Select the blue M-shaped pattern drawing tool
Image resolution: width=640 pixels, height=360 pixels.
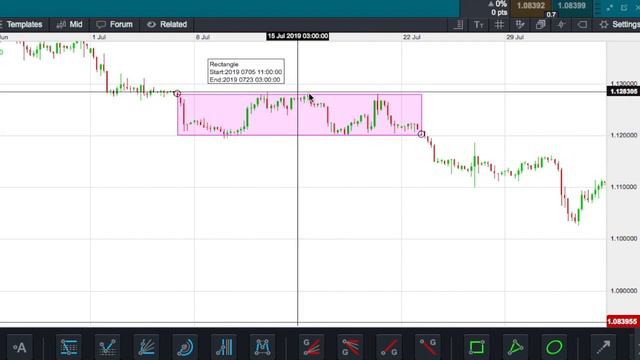[262, 347]
